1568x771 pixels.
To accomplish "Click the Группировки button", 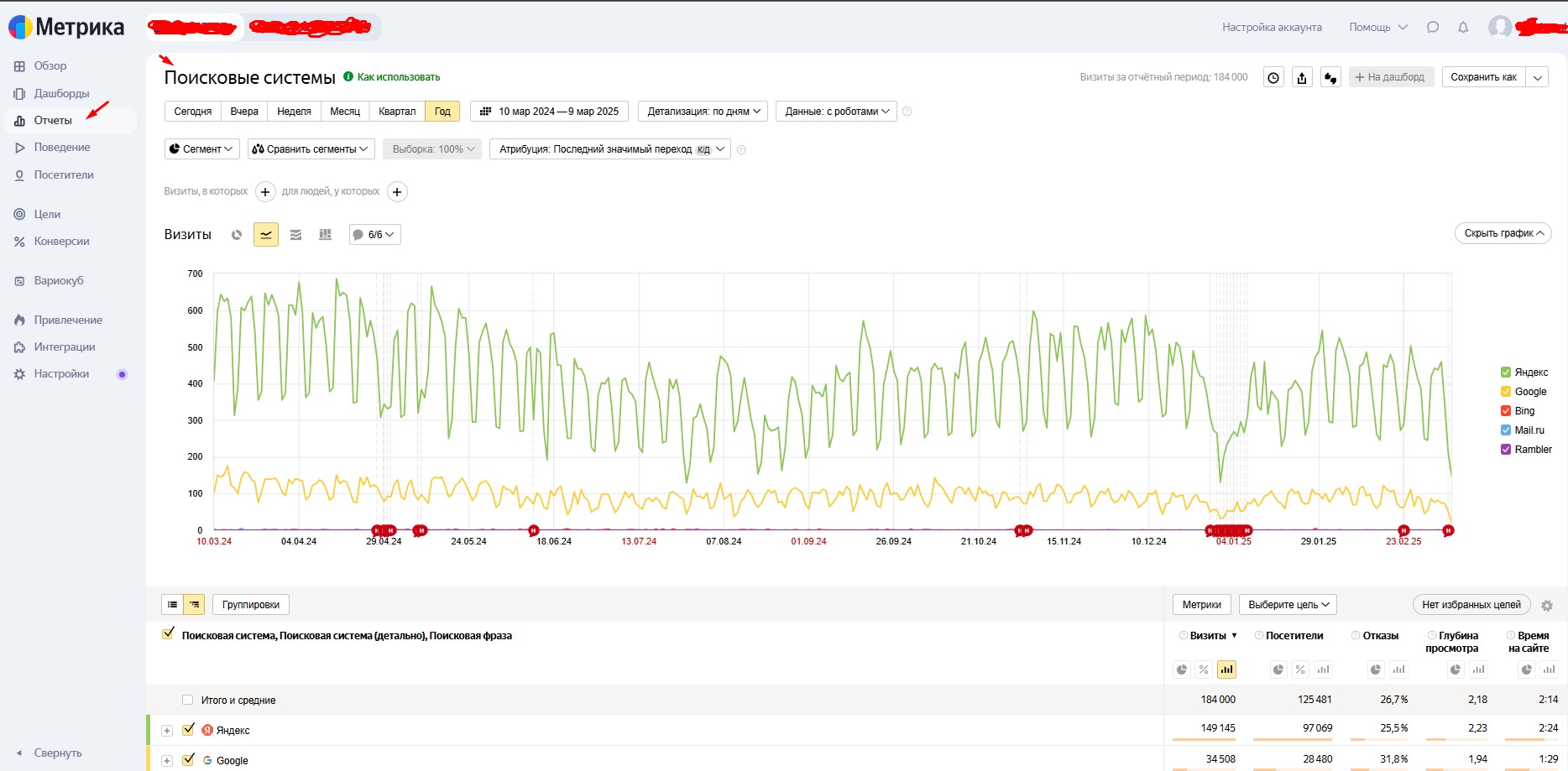I will (x=251, y=605).
